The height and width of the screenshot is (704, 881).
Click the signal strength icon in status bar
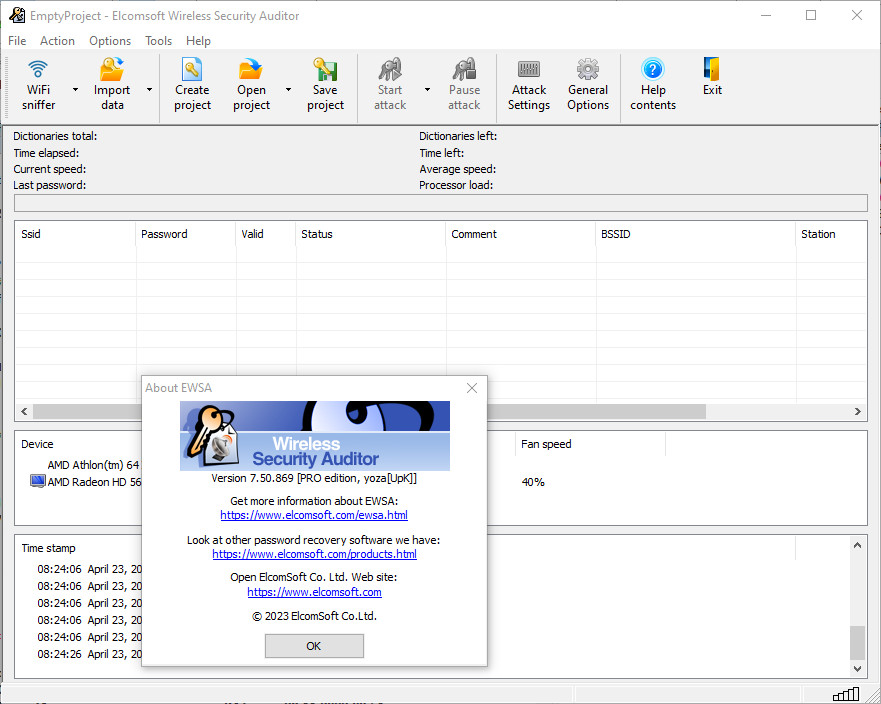846,694
